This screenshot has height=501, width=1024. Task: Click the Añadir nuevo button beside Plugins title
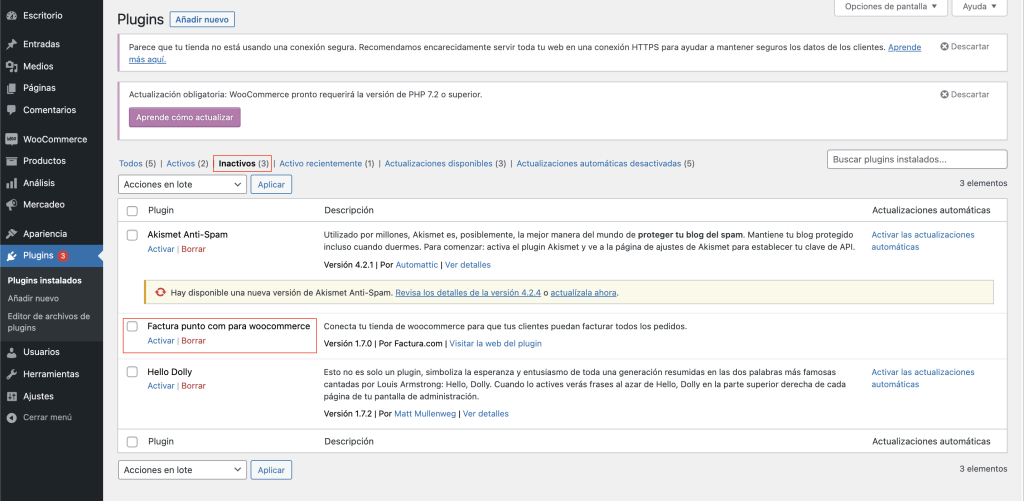pos(202,20)
